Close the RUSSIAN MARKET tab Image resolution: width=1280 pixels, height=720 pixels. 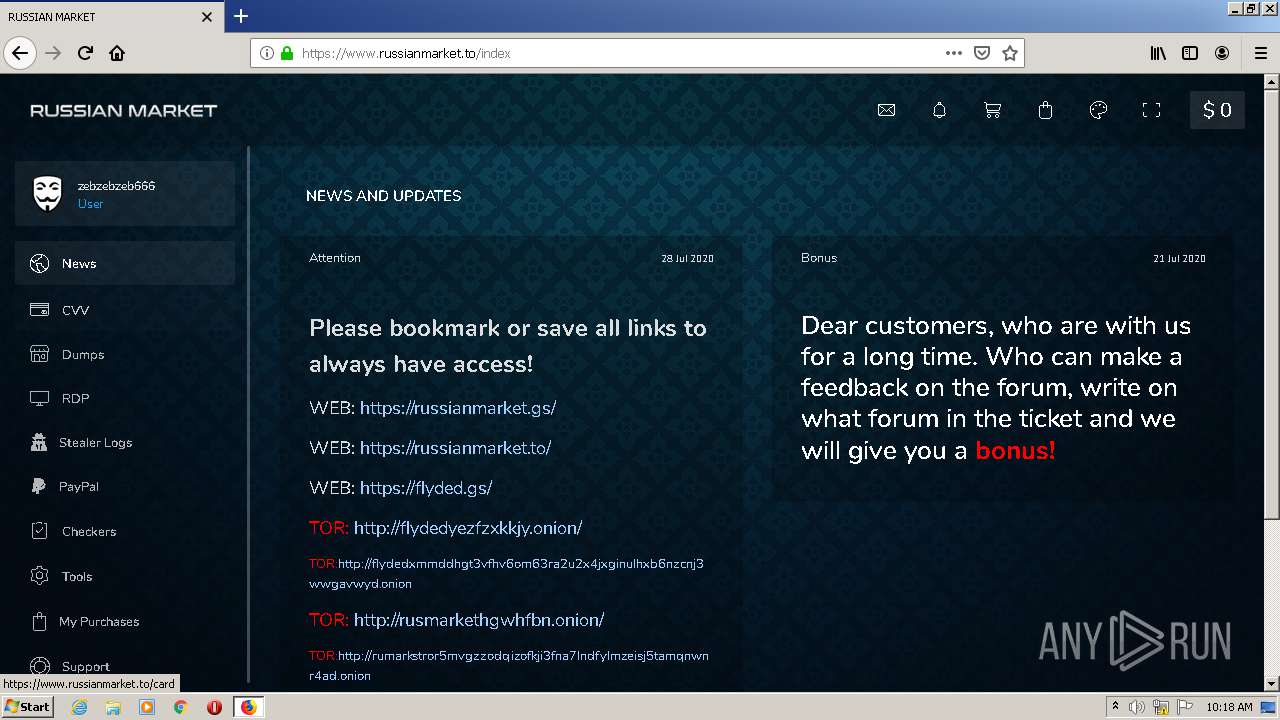coord(207,16)
